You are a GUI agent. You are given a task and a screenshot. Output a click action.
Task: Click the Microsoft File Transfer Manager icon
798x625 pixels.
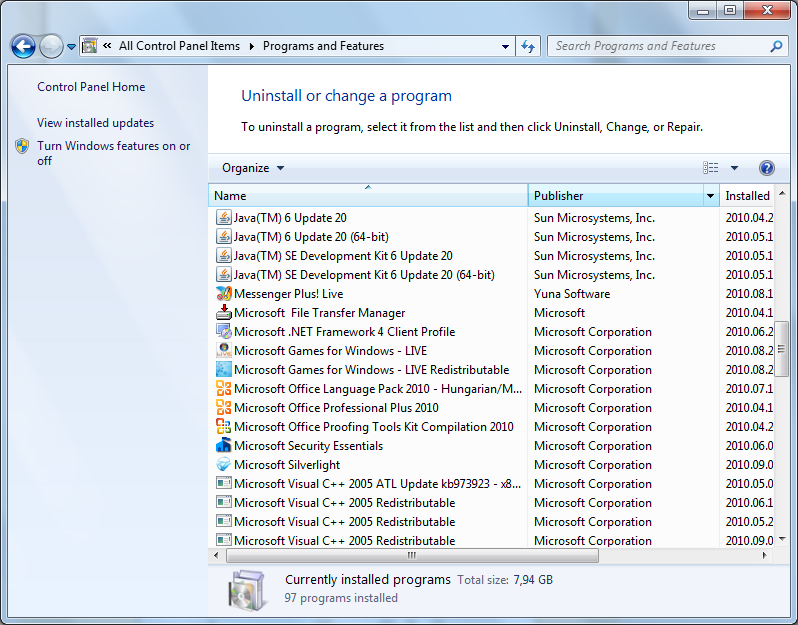point(223,312)
